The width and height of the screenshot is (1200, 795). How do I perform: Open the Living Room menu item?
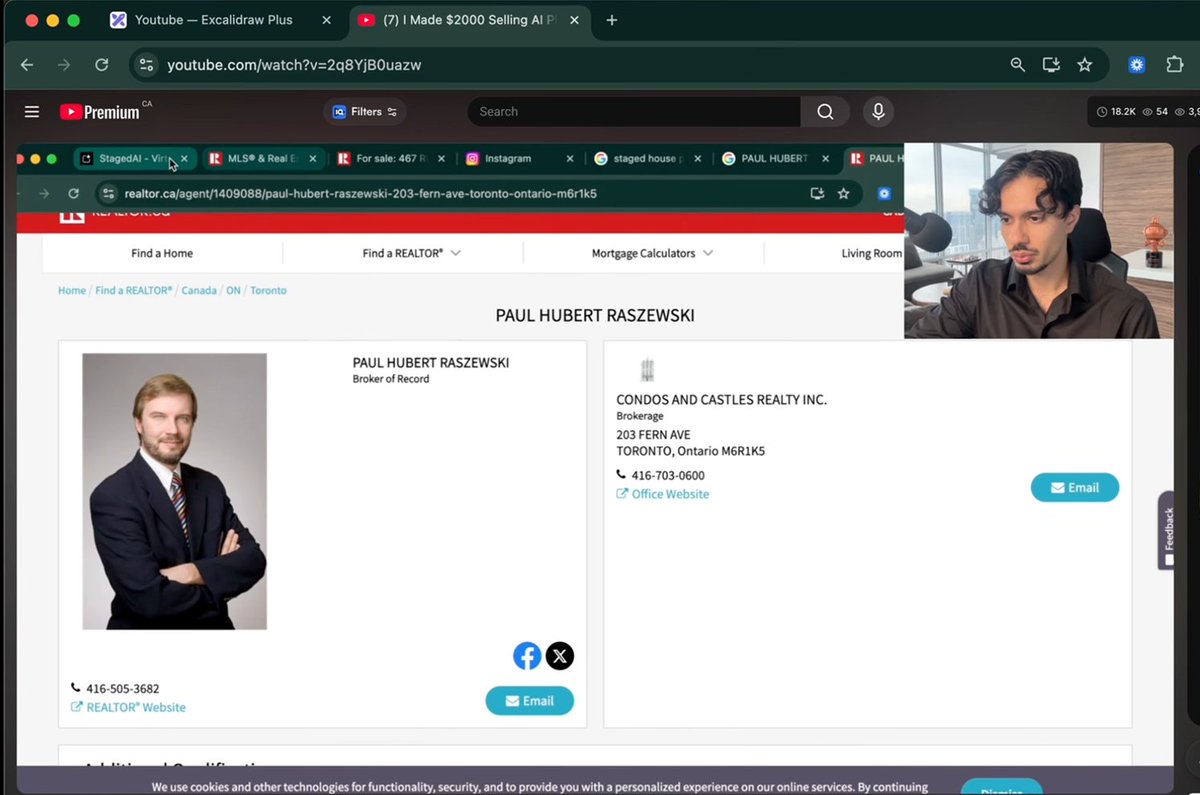(x=872, y=254)
